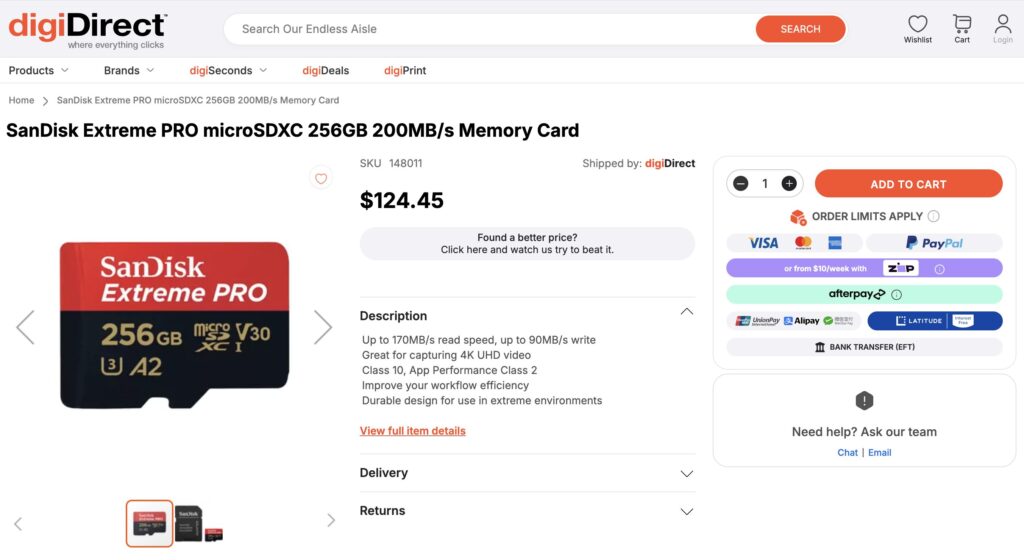Image resolution: width=1024 pixels, height=560 pixels.
Task: Open View full item details link
Action: coord(412,431)
